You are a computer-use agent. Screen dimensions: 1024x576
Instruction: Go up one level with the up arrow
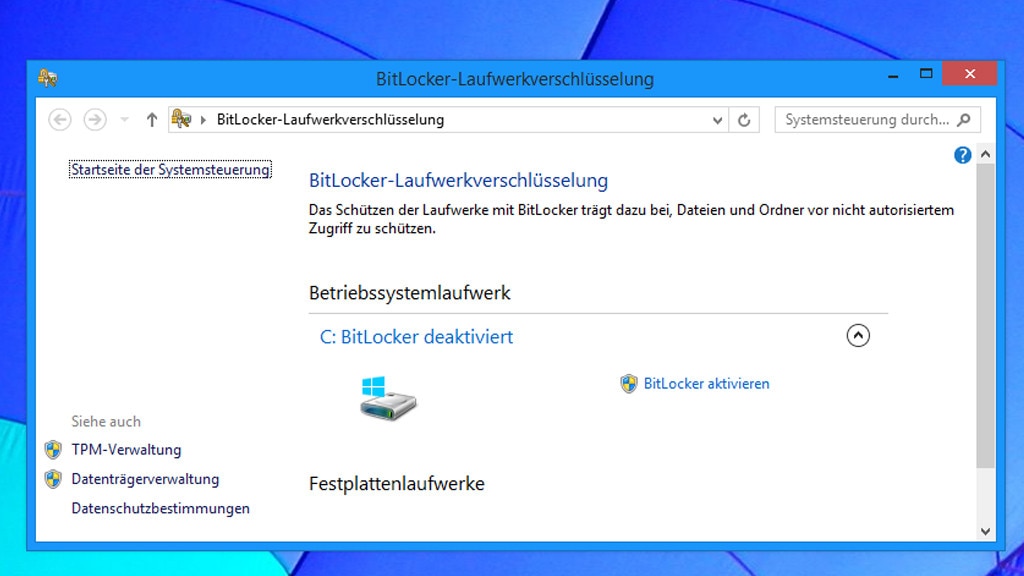[152, 120]
